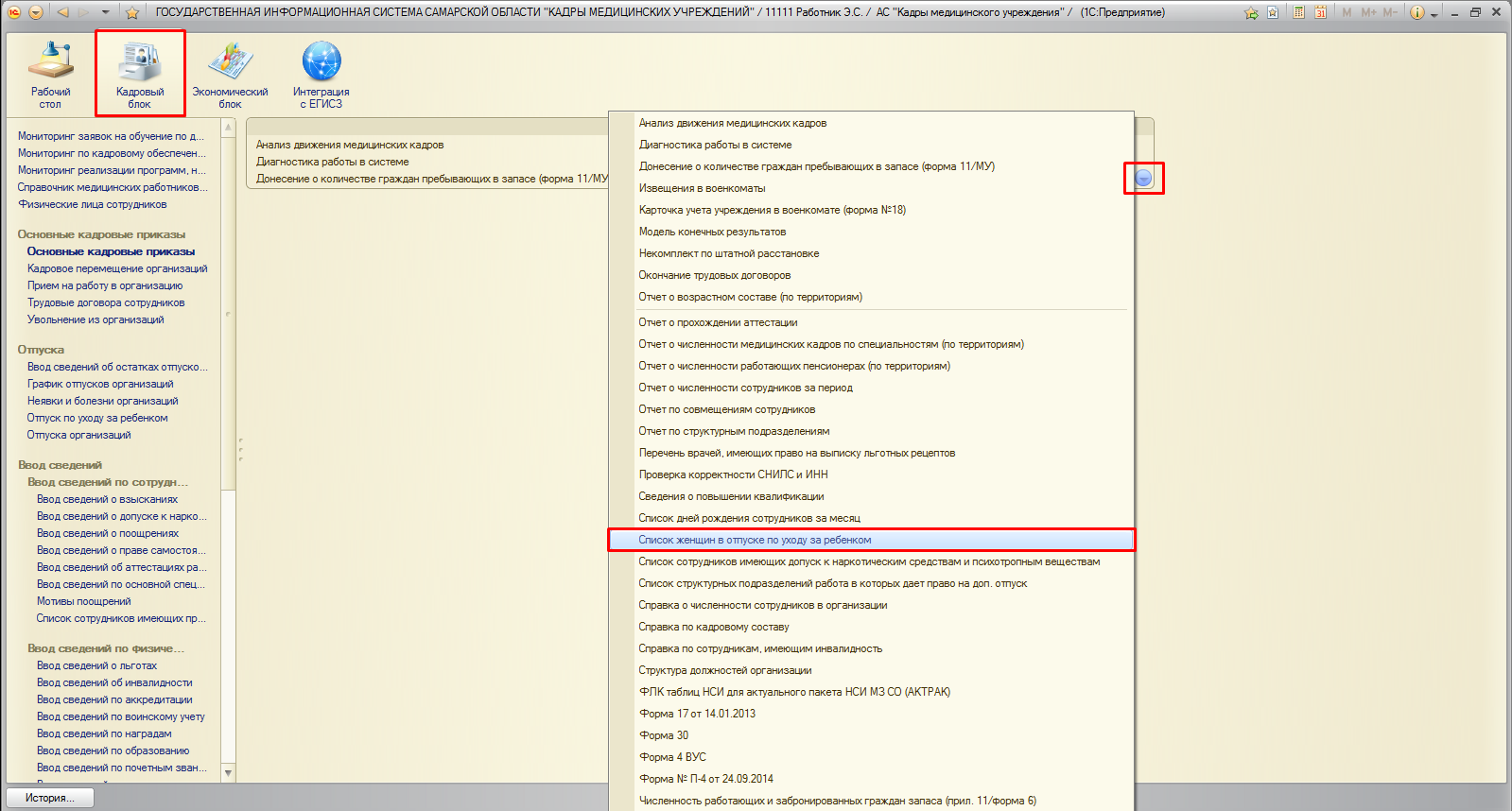This screenshot has width=1512, height=811.
Task: Click the round blue reports list expander
Action: click(x=1143, y=178)
